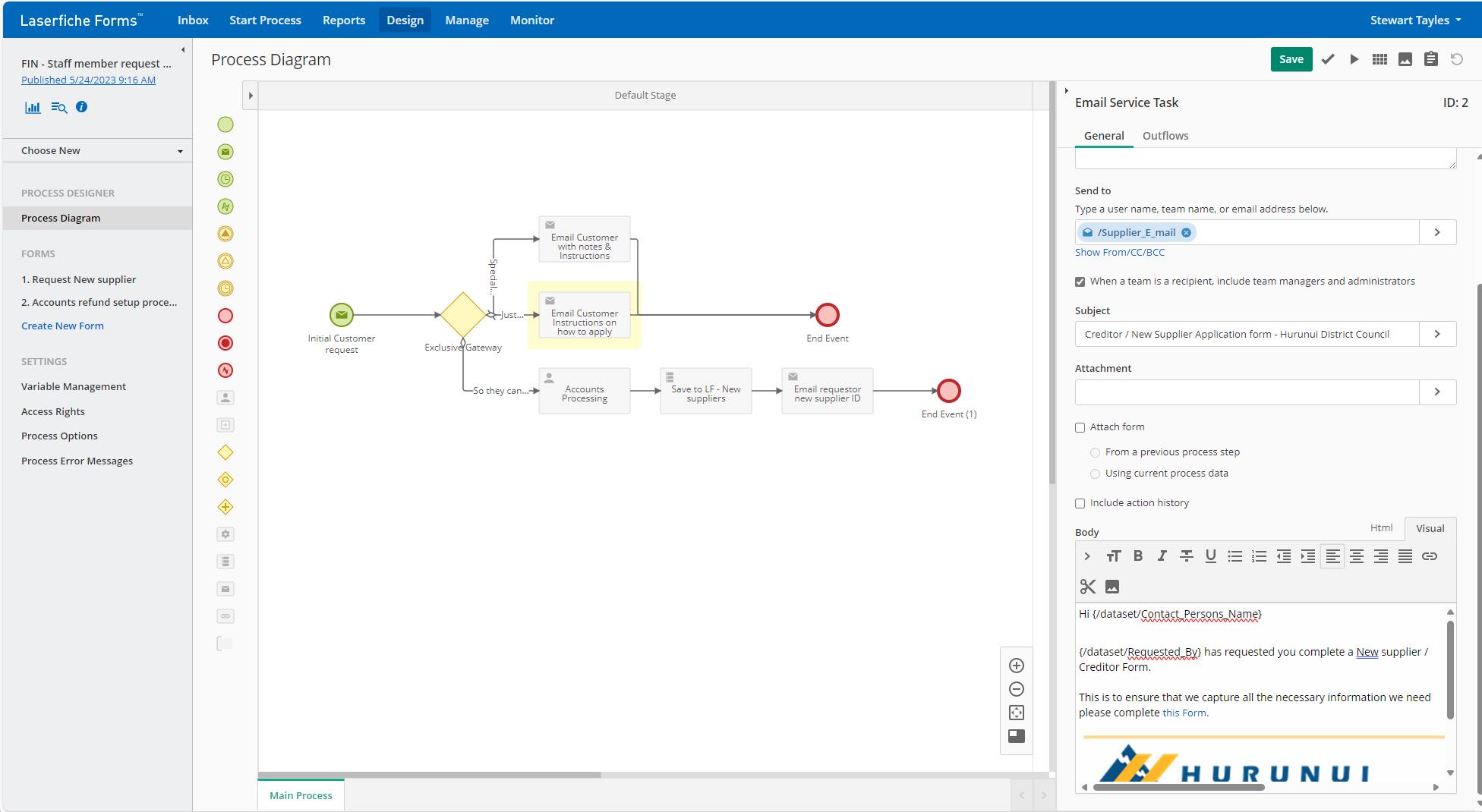Image resolution: width=1482 pixels, height=812 pixels.
Task: Open the process reports chart icon
Action: [33, 107]
